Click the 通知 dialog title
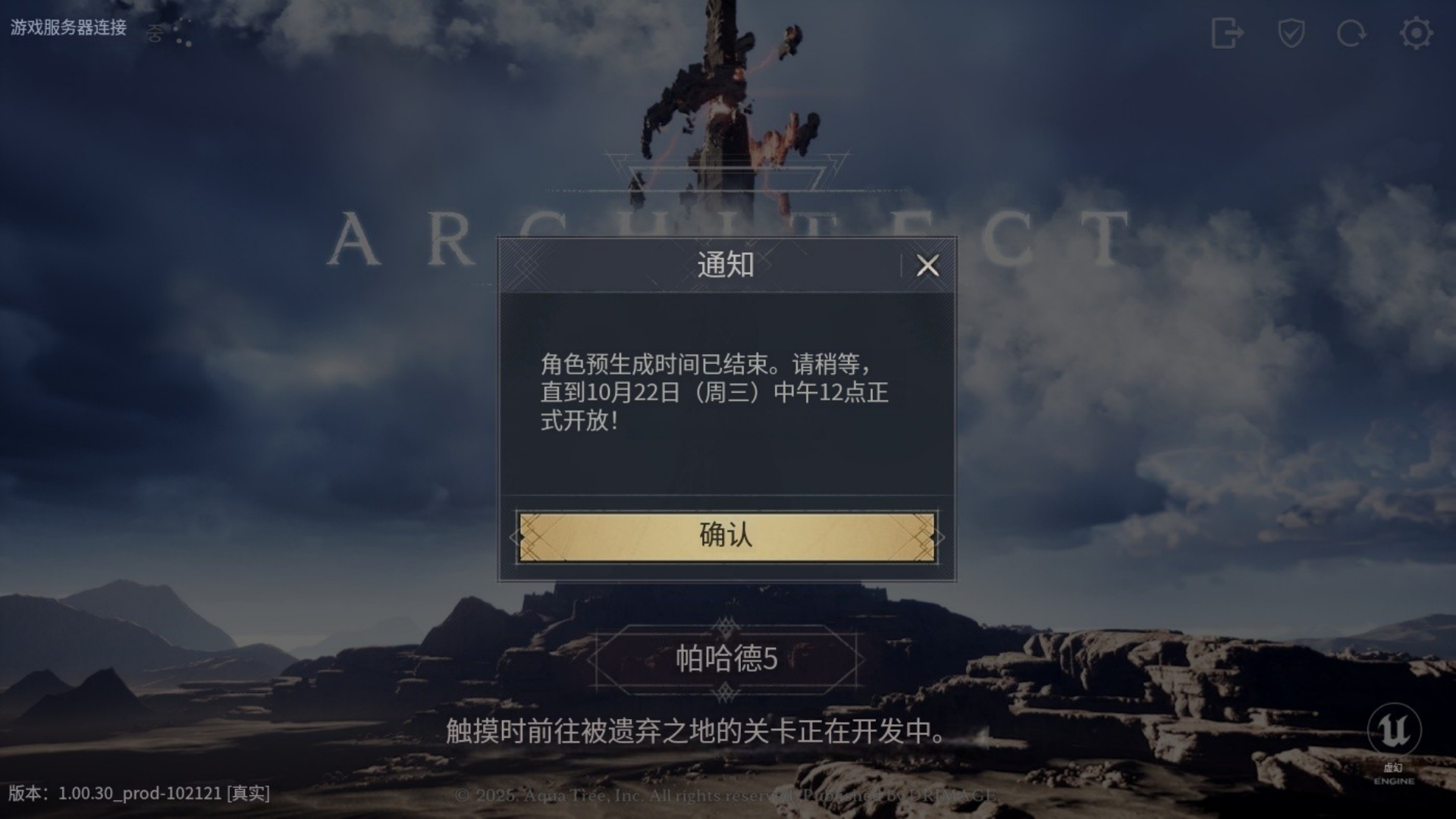 click(726, 265)
